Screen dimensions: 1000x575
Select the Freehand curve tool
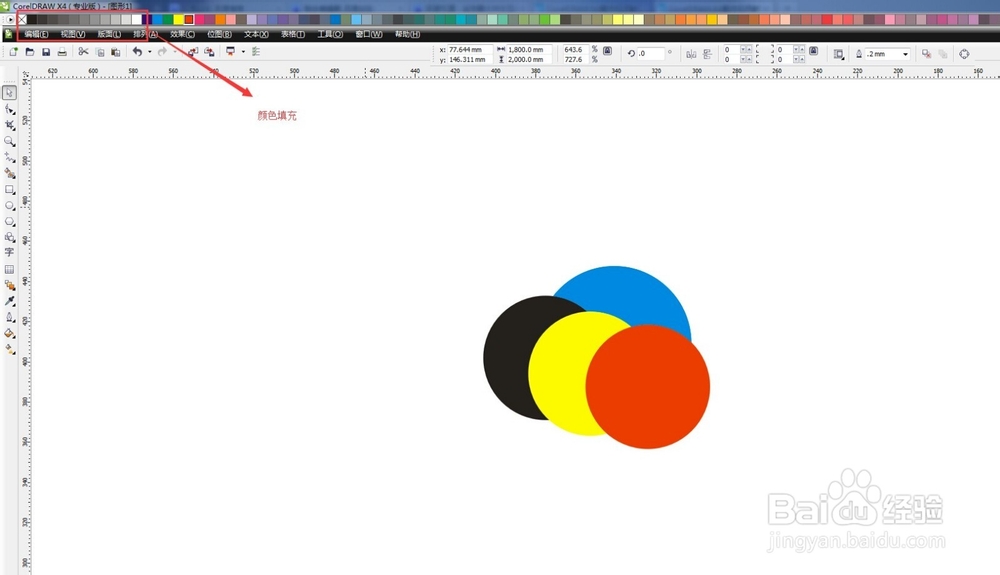click(9, 157)
